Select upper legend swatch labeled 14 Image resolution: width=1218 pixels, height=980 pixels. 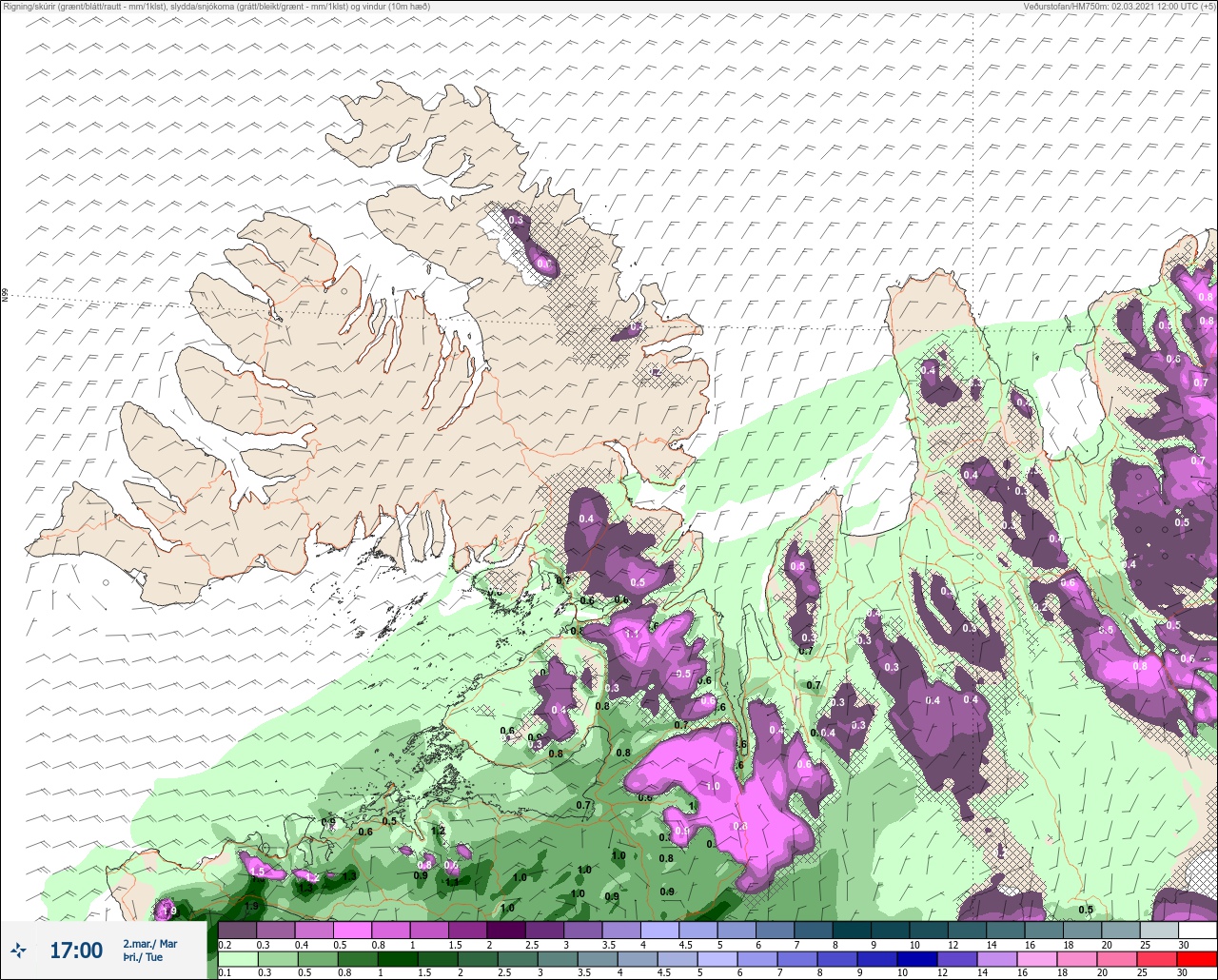tap(1006, 930)
